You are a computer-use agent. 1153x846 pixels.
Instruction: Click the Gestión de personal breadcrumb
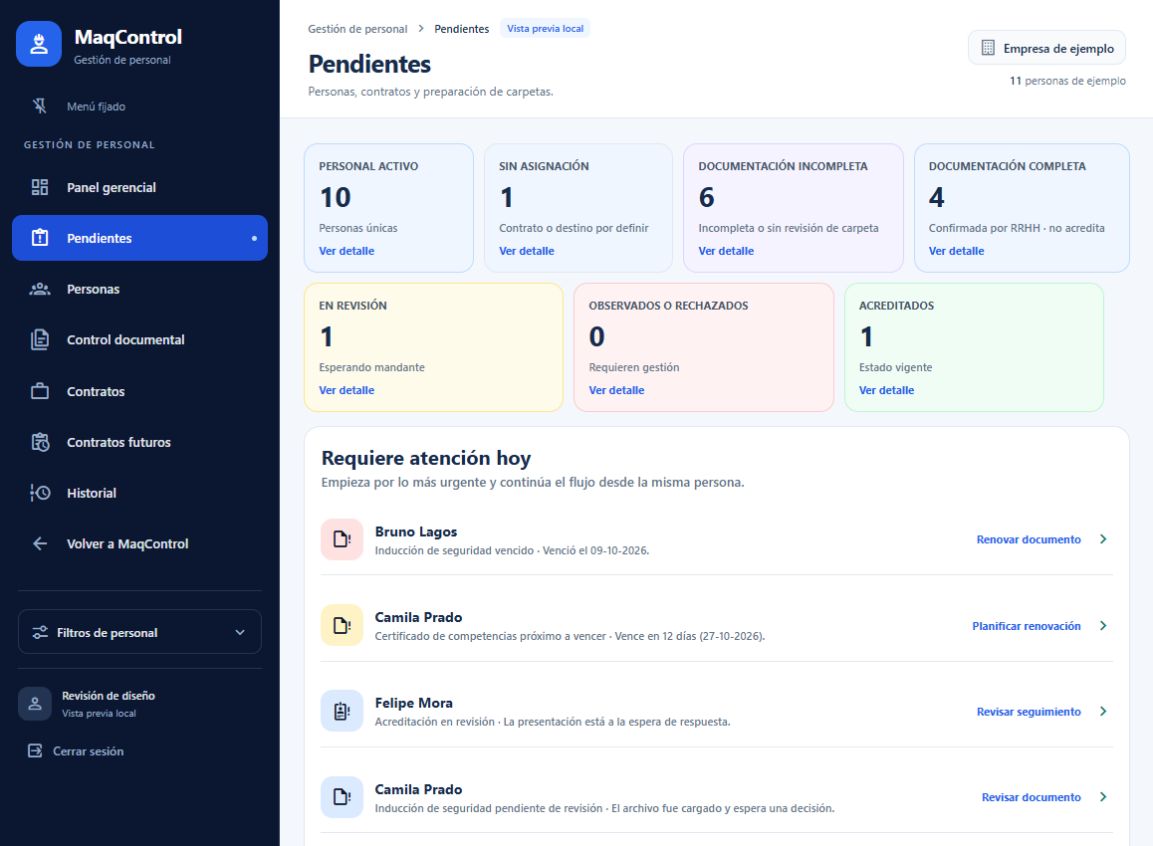(357, 29)
